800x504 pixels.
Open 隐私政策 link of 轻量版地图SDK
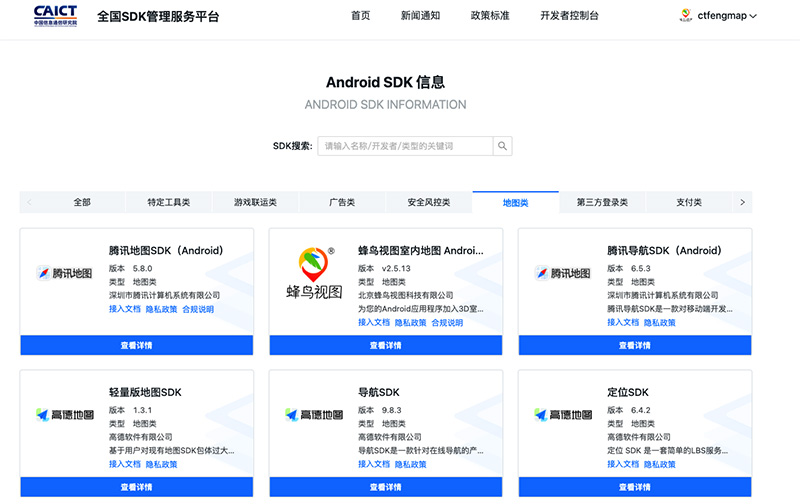(161, 464)
